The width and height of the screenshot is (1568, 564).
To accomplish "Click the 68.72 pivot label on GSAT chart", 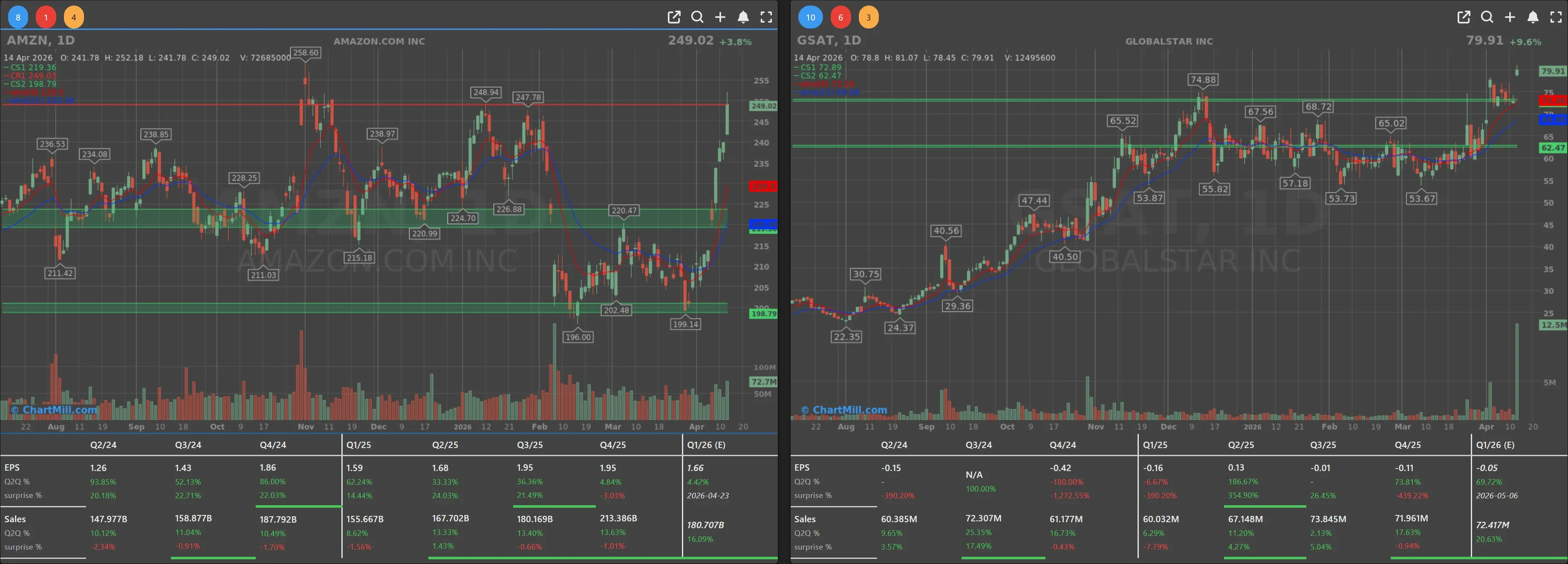I will pyautogui.click(x=1318, y=107).
